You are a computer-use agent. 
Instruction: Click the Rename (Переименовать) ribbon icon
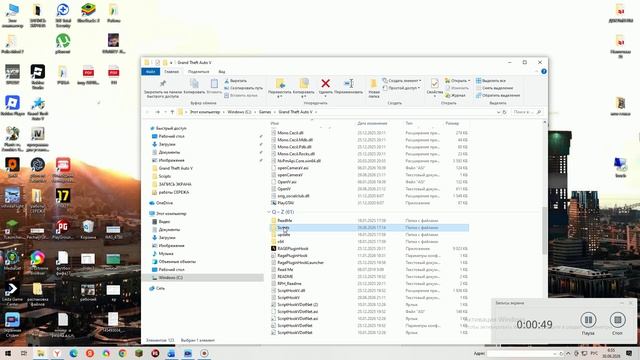(x=349, y=84)
